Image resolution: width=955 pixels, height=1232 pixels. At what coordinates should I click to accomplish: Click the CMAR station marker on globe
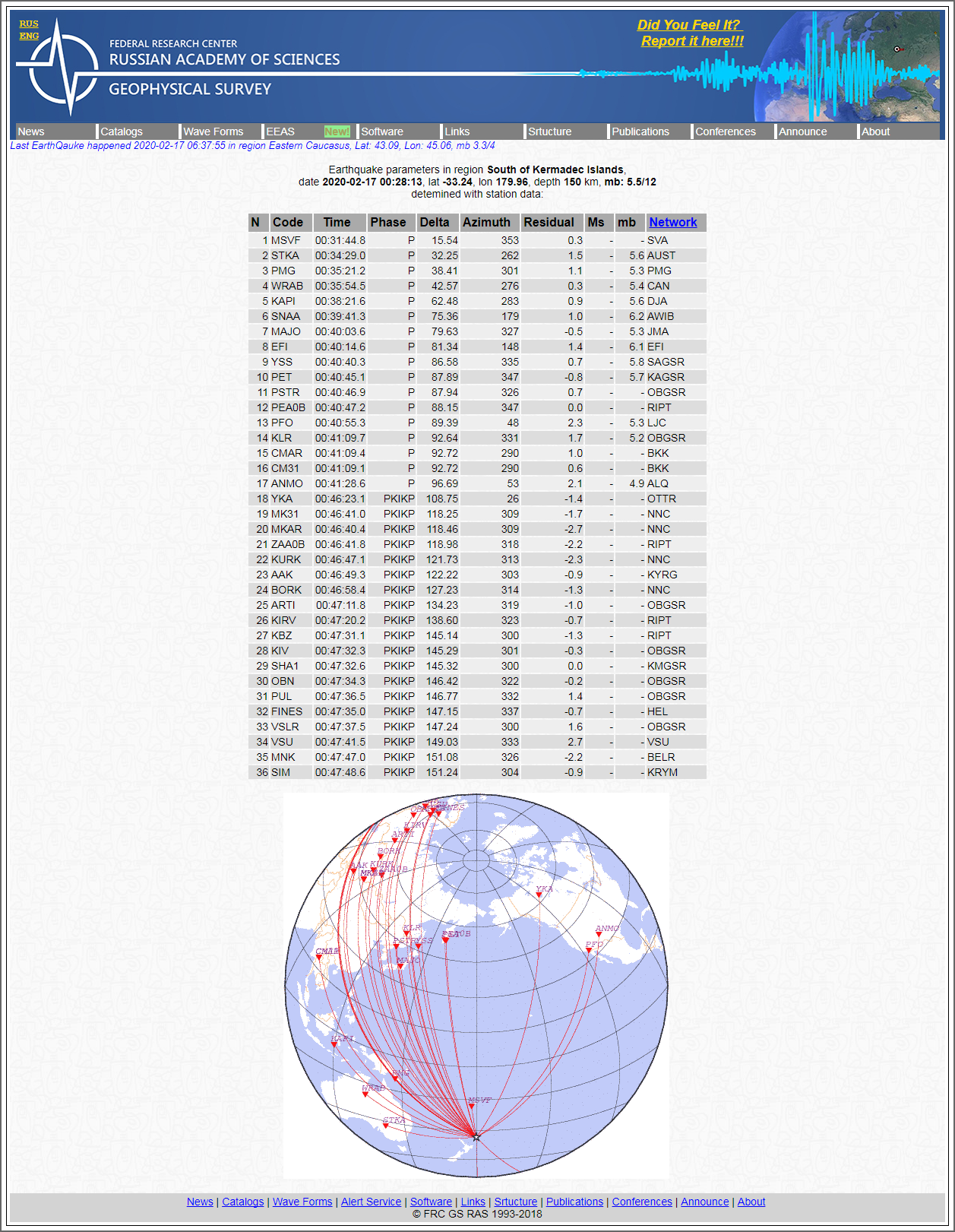pyautogui.click(x=319, y=958)
